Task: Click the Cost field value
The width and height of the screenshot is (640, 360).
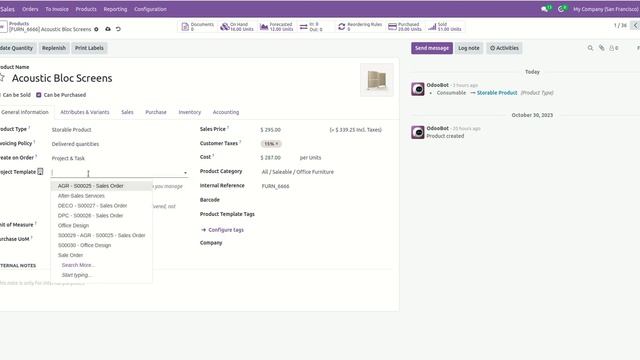Action: (x=271, y=158)
